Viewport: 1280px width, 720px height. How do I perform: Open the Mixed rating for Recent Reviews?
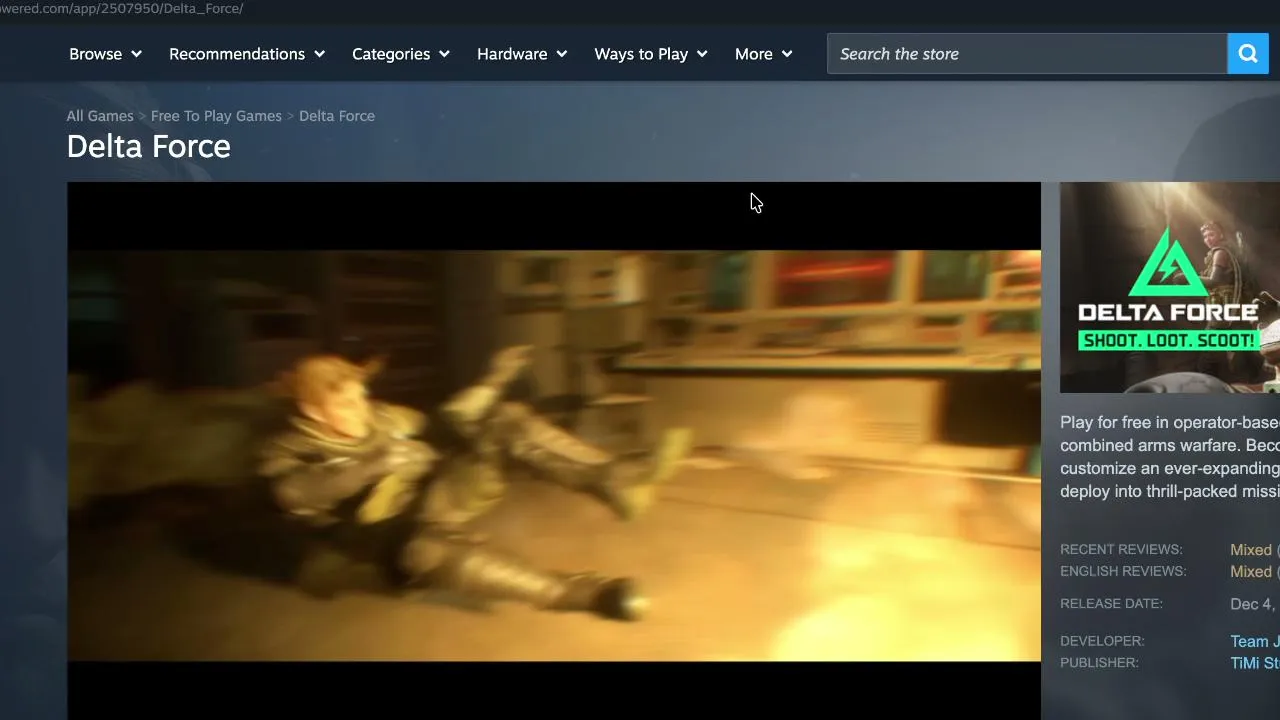coord(1251,550)
